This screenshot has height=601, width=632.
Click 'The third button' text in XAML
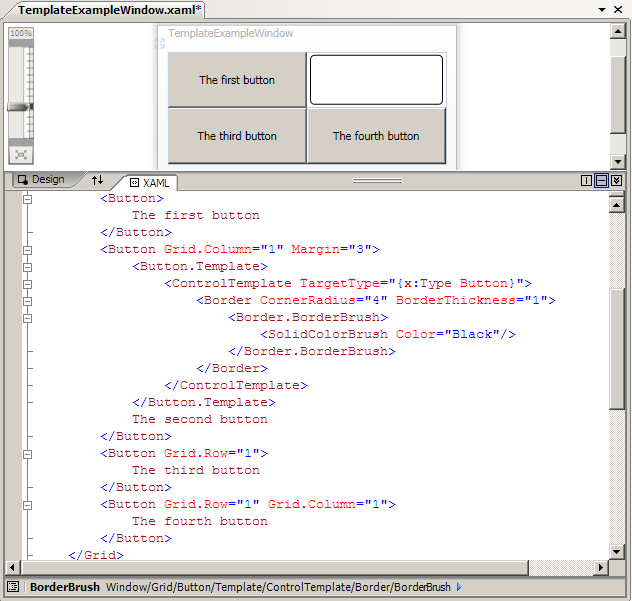(x=195, y=470)
